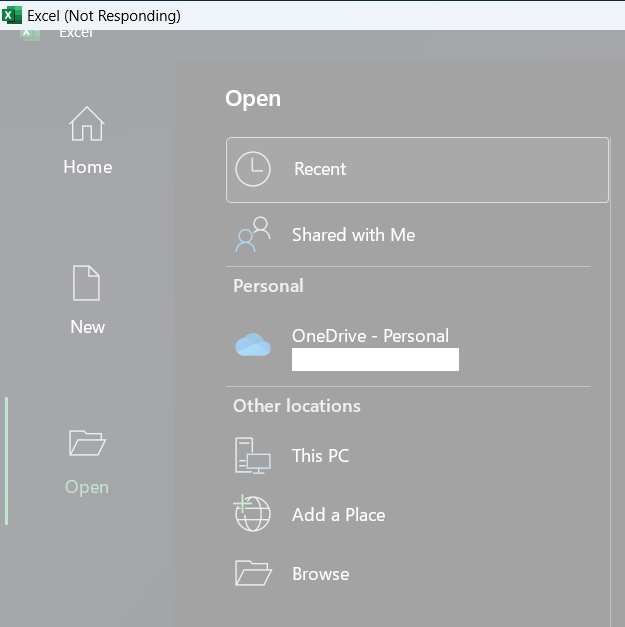Click the Open folder icon in sidebar
Screen dimensions: 625x627
[x=87, y=443]
